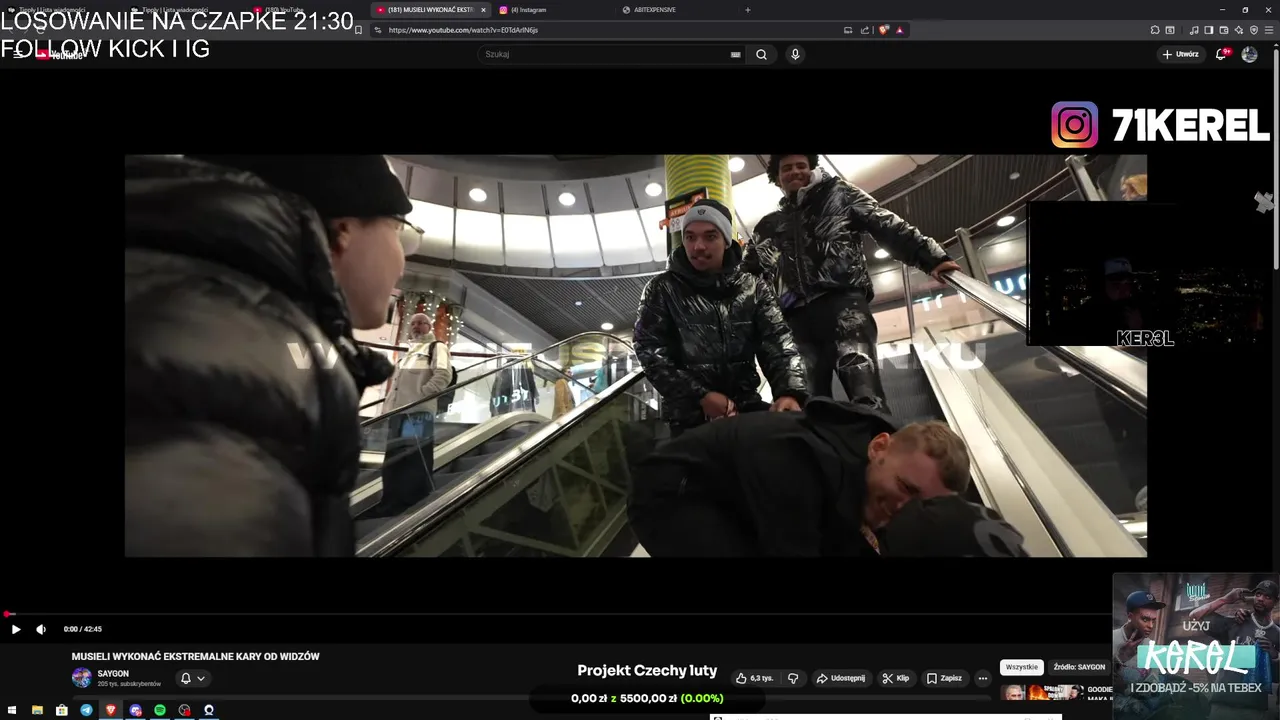Open Leo AI sparkle icon
The image size is (1280, 720).
1238,30
